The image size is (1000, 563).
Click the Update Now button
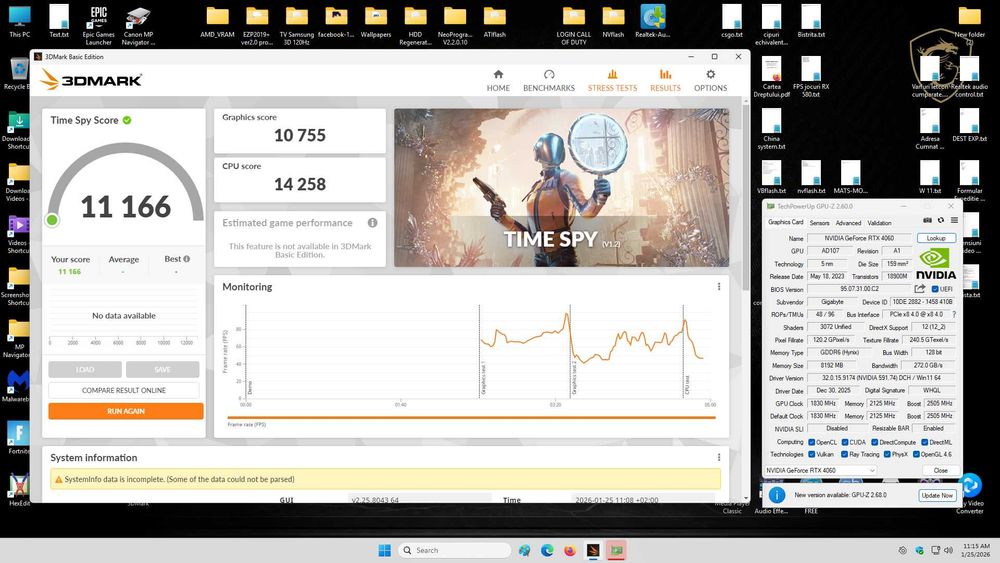pyautogui.click(x=937, y=495)
